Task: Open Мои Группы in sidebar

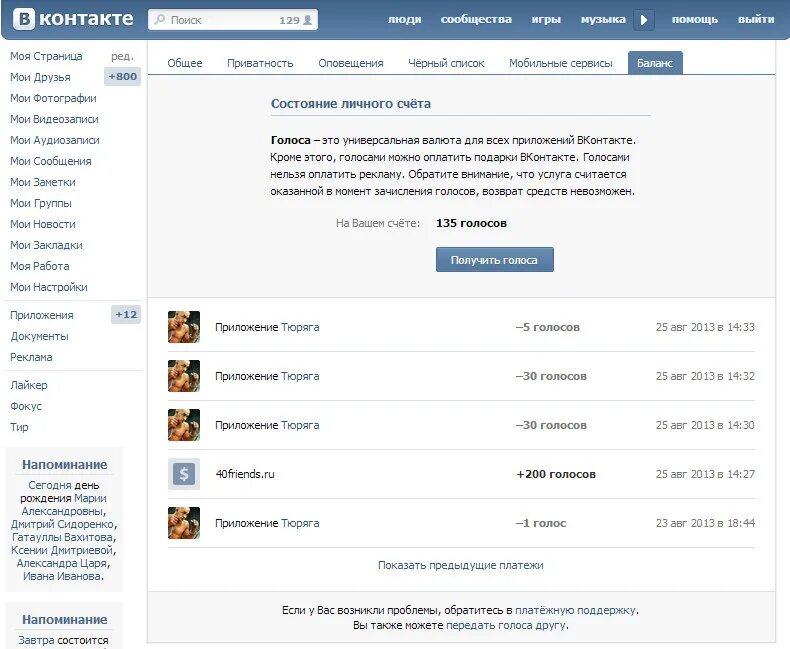Action: [41, 203]
